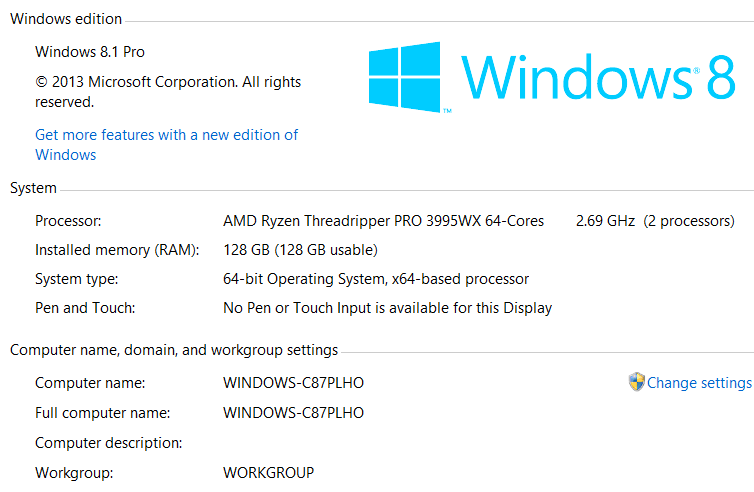Click the System section heading
The image size is (754, 492).
click(33, 188)
